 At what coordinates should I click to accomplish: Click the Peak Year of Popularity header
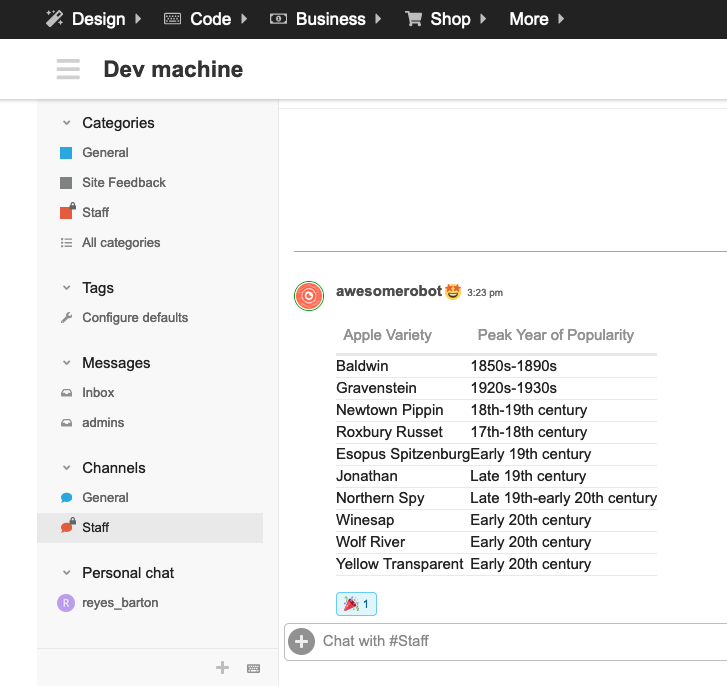coord(555,335)
